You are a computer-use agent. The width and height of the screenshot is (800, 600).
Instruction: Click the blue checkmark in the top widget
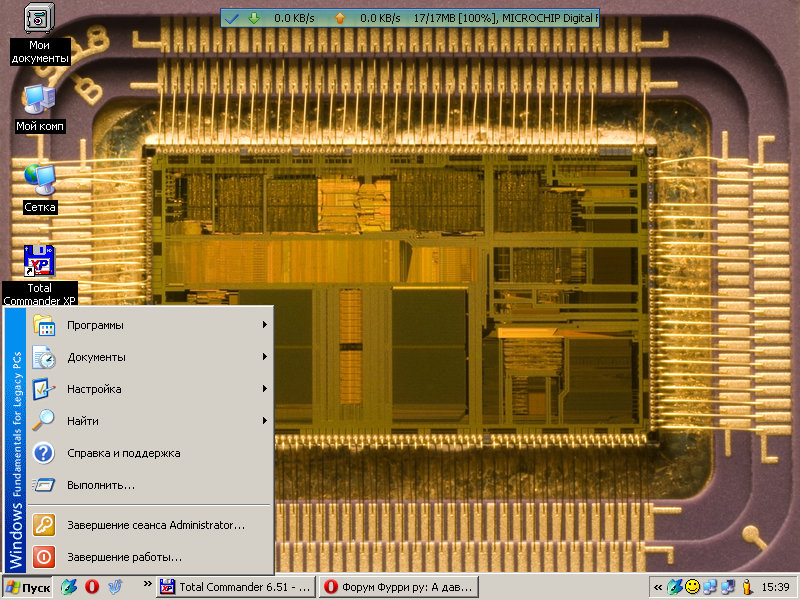[232, 18]
